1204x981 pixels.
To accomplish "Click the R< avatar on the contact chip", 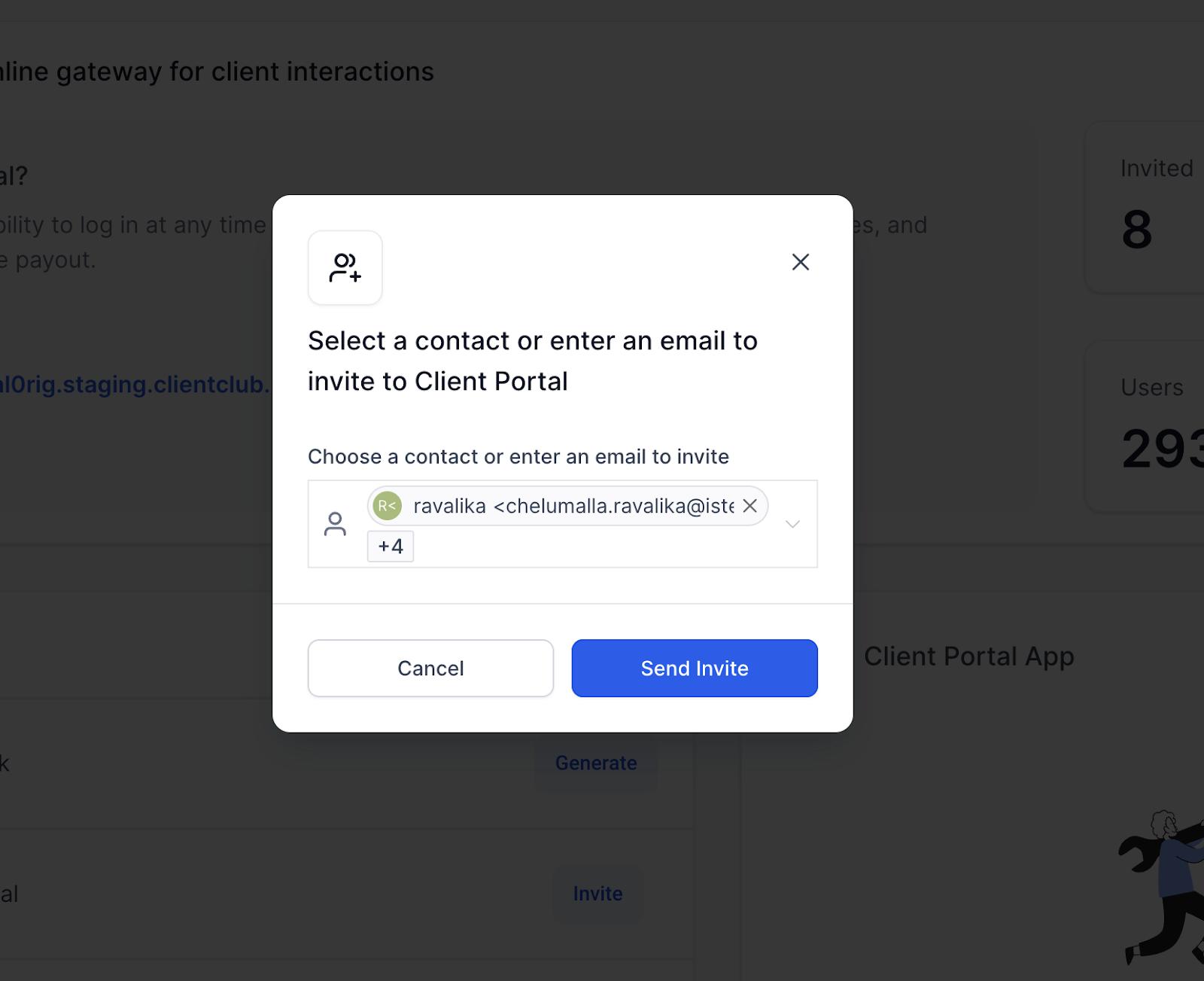I will coord(388,506).
